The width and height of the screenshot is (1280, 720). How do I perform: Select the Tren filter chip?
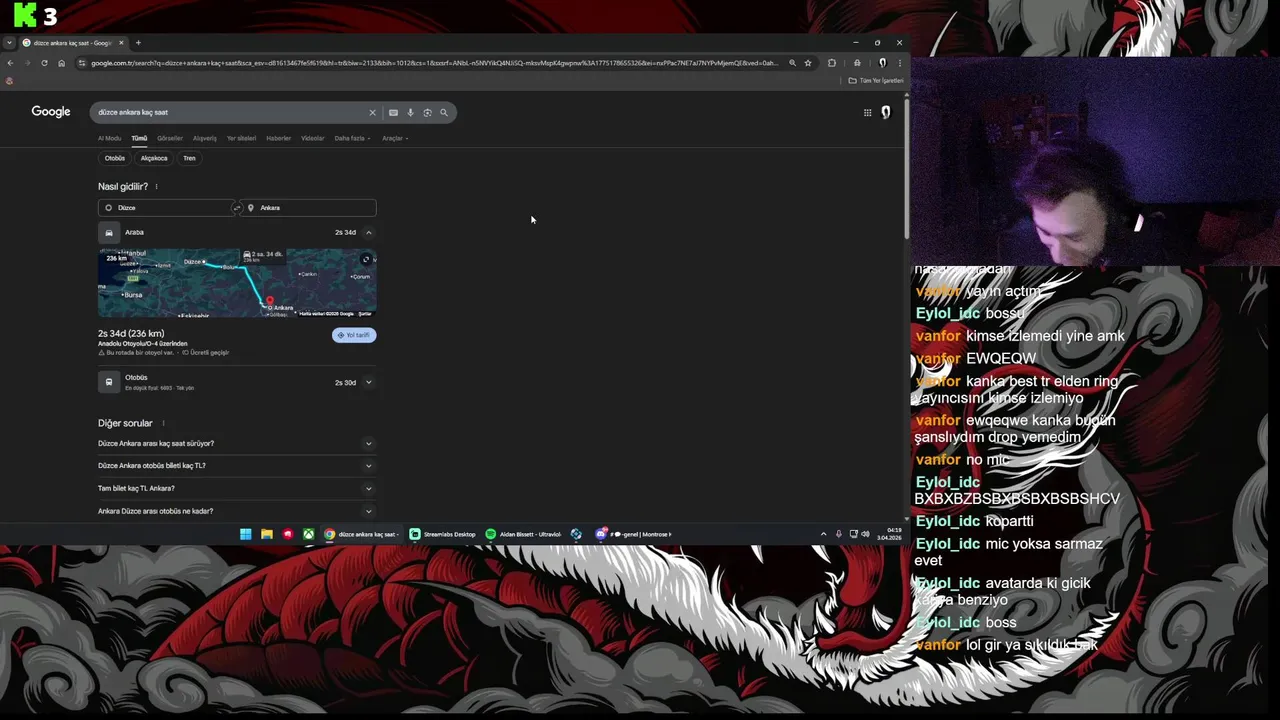pyautogui.click(x=189, y=158)
